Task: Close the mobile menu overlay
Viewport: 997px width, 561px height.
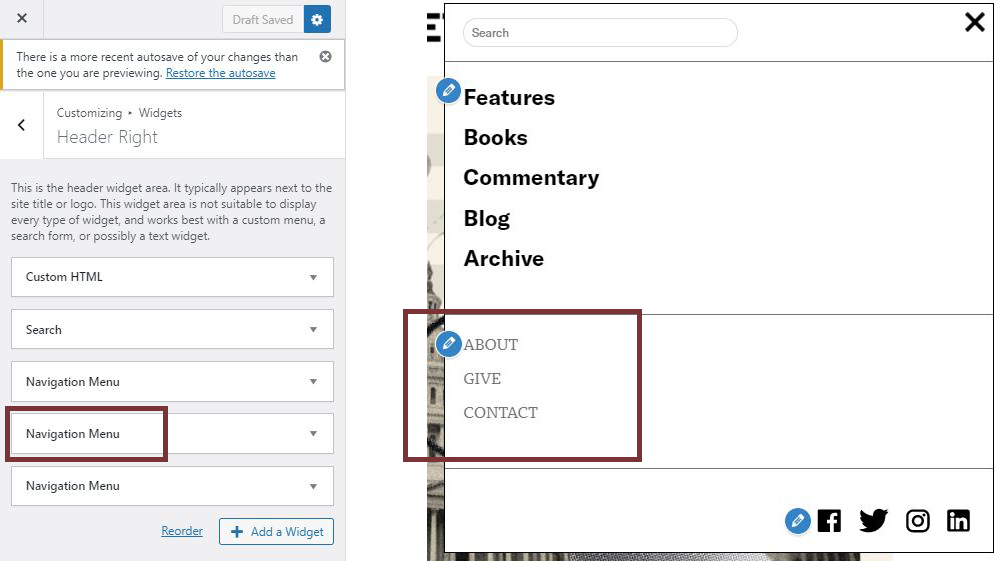Action: point(974,22)
